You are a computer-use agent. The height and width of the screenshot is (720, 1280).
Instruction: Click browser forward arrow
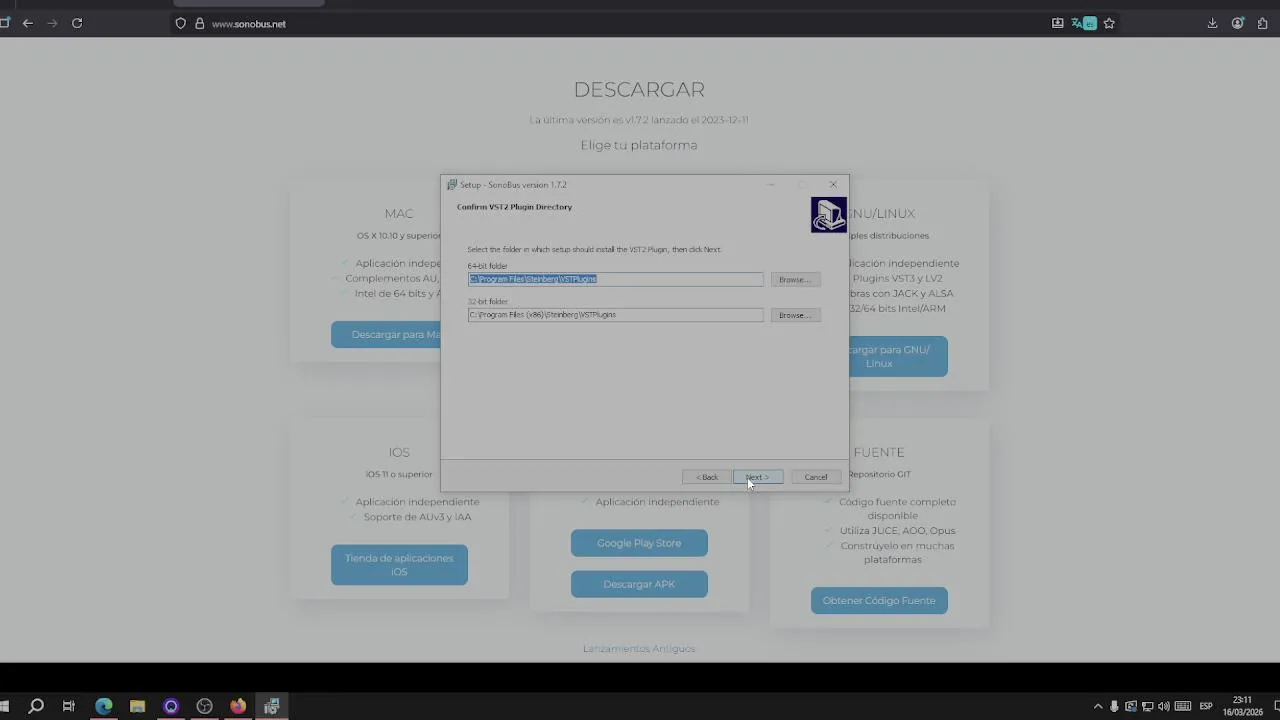(52, 23)
